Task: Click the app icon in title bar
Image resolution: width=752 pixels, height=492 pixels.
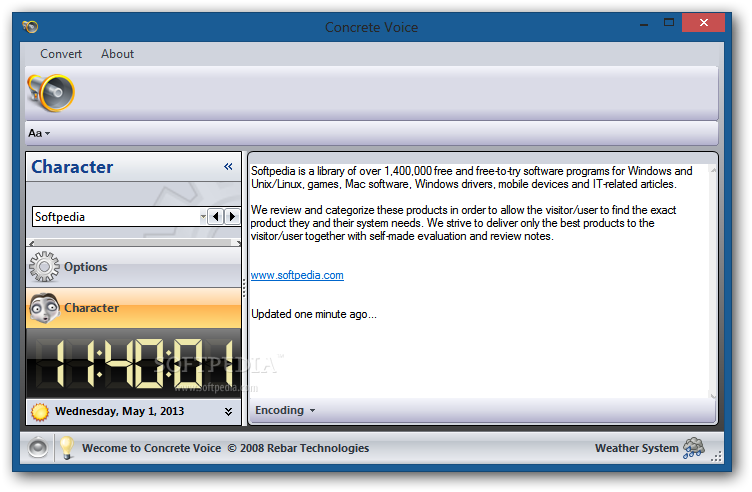Action: coord(30,26)
